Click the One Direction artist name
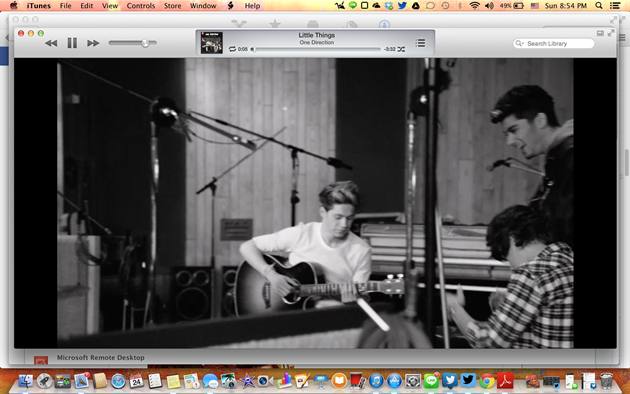This screenshot has height=394, width=630. point(317,42)
